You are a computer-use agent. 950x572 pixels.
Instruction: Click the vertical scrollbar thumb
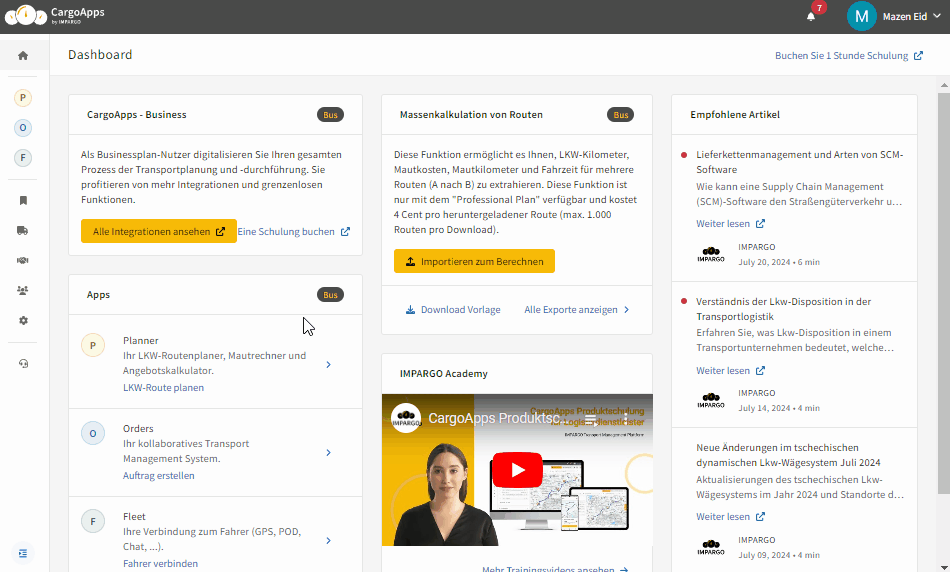[944, 293]
